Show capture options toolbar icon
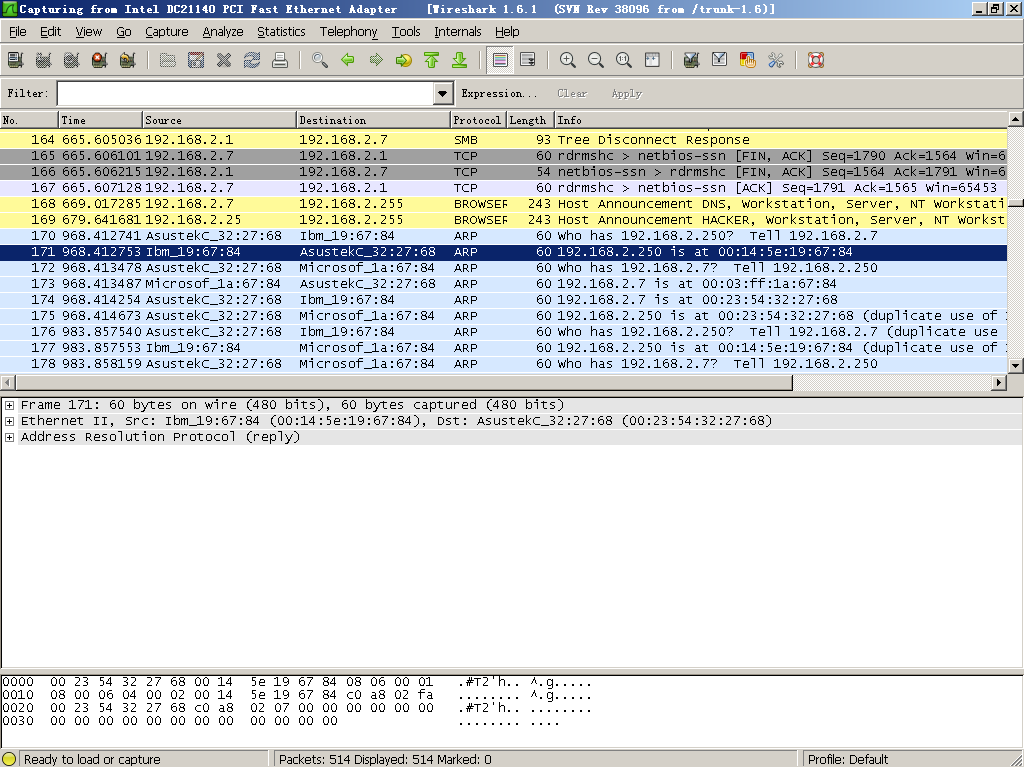The width and height of the screenshot is (1024, 768). [x=43, y=61]
